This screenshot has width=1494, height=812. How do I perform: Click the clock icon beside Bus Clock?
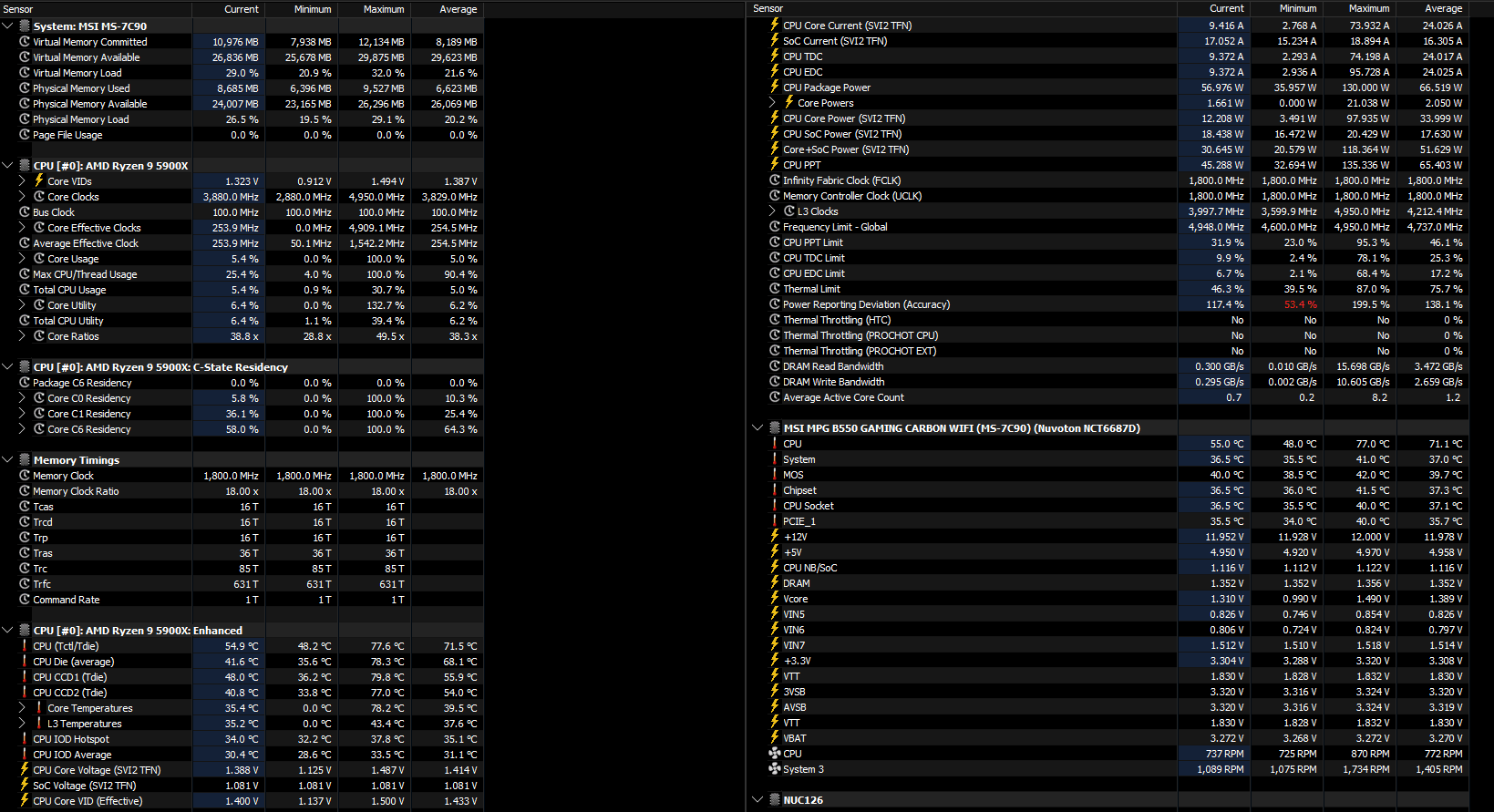coord(25,212)
